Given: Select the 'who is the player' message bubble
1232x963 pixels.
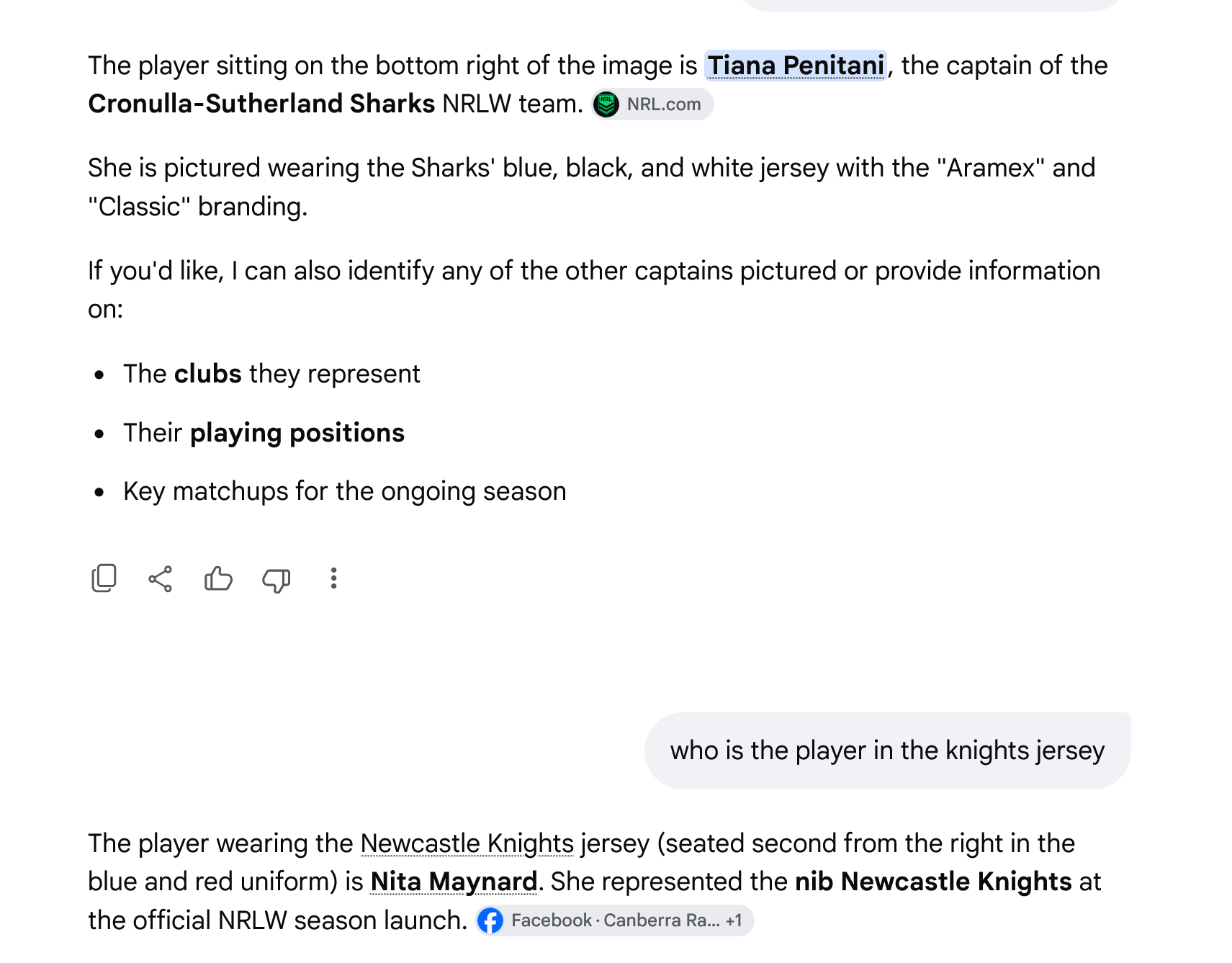Looking at the screenshot, I should 887,751.
